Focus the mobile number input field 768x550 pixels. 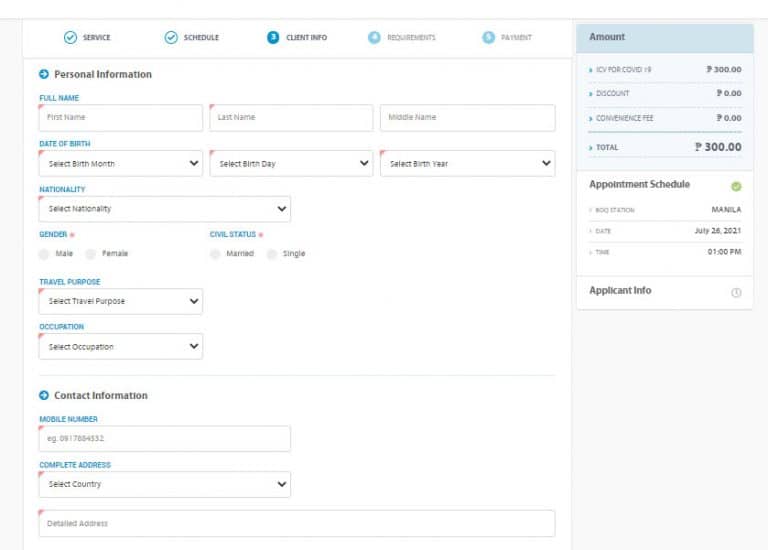(164, 439)
